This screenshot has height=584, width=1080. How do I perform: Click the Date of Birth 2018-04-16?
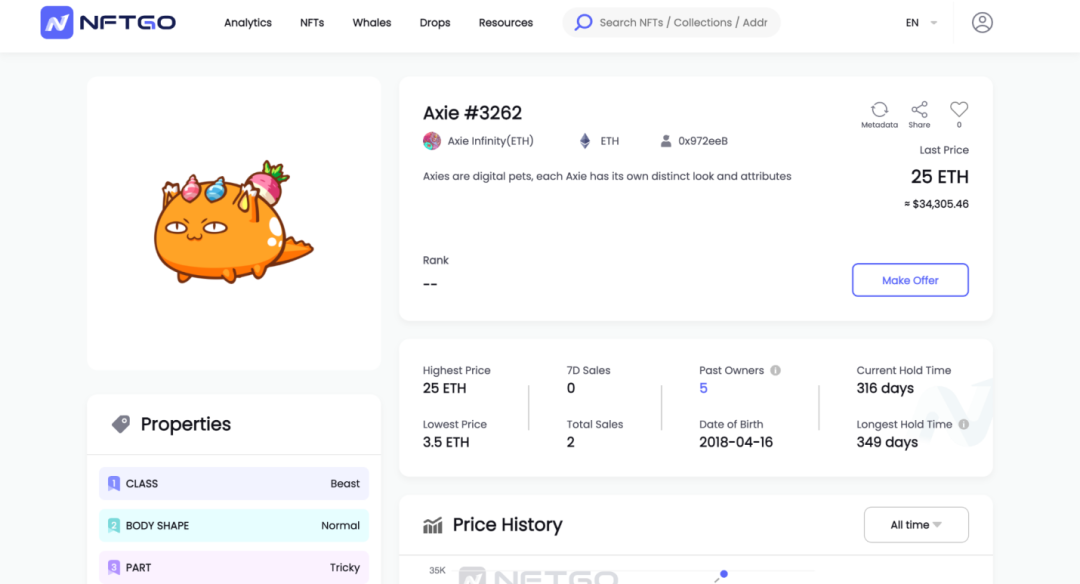736,442
